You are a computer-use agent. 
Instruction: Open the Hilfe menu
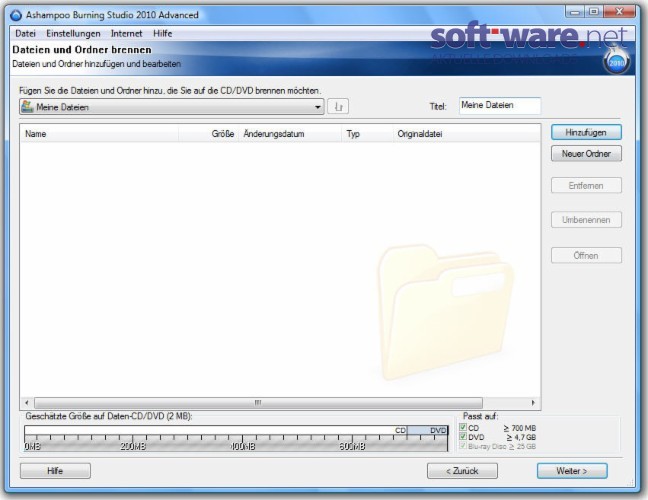[x=162, y=33]
